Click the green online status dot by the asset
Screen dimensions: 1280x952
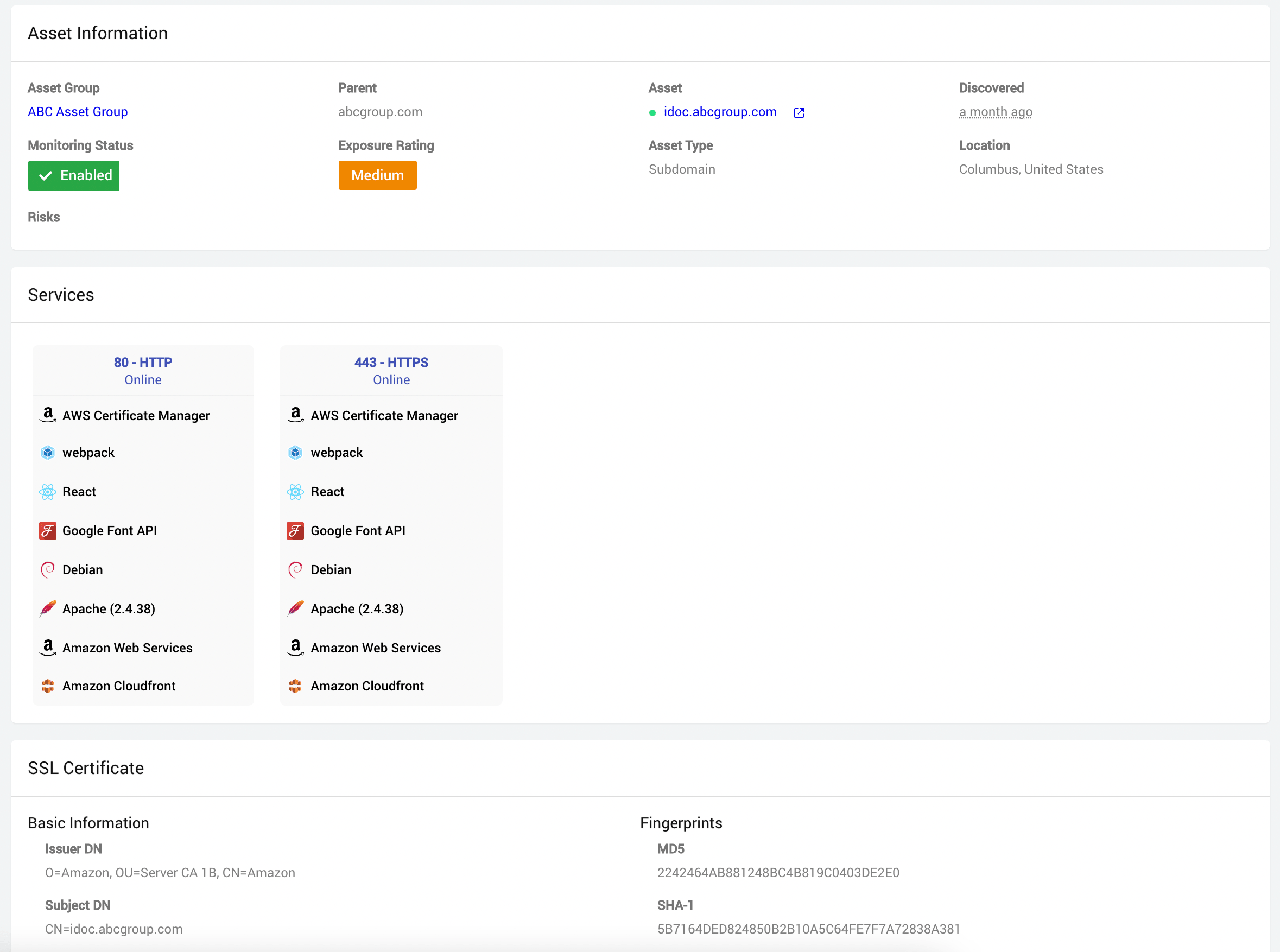[652, 113]
